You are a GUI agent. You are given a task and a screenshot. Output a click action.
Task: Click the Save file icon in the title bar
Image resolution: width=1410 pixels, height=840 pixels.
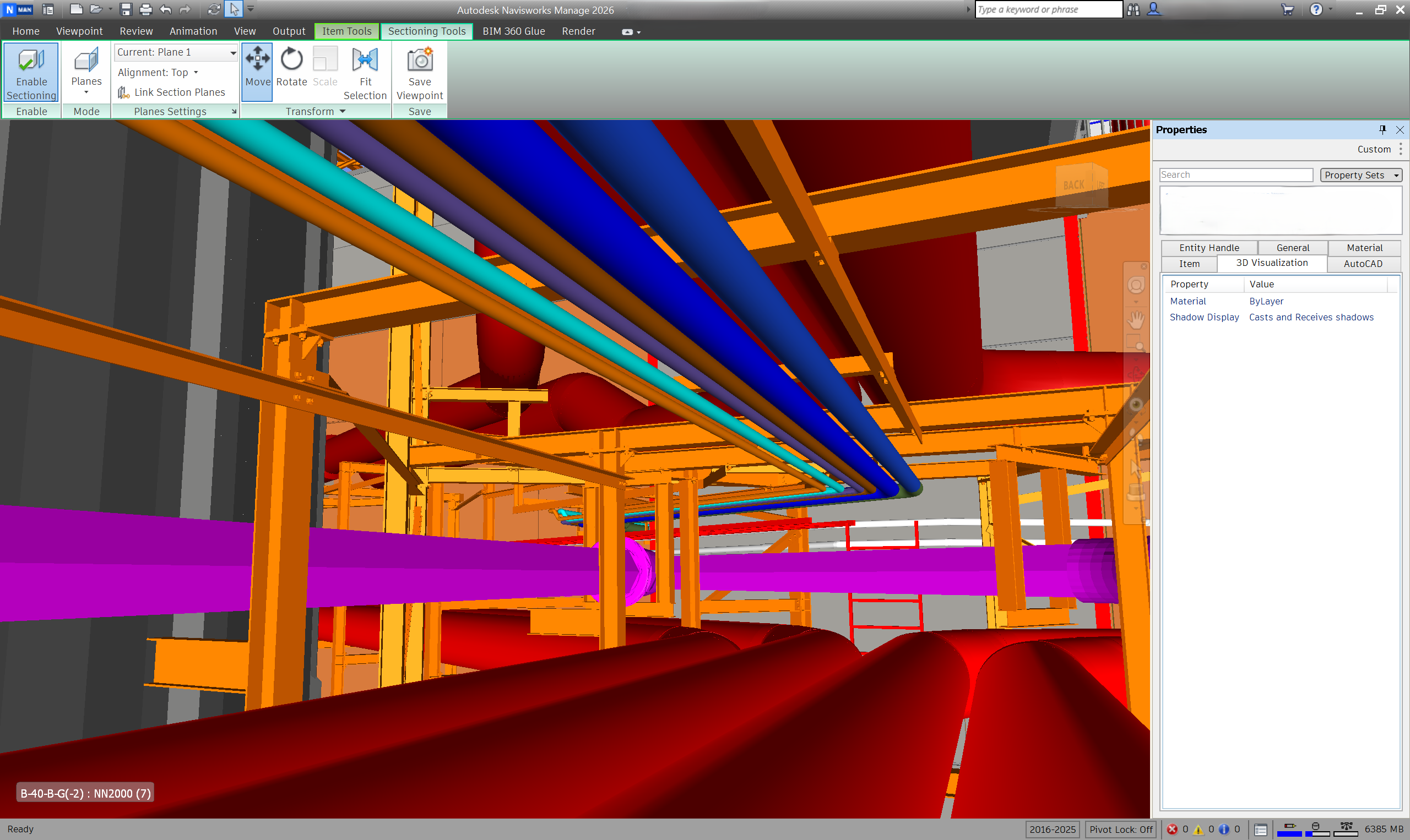[x=126, y=9]
